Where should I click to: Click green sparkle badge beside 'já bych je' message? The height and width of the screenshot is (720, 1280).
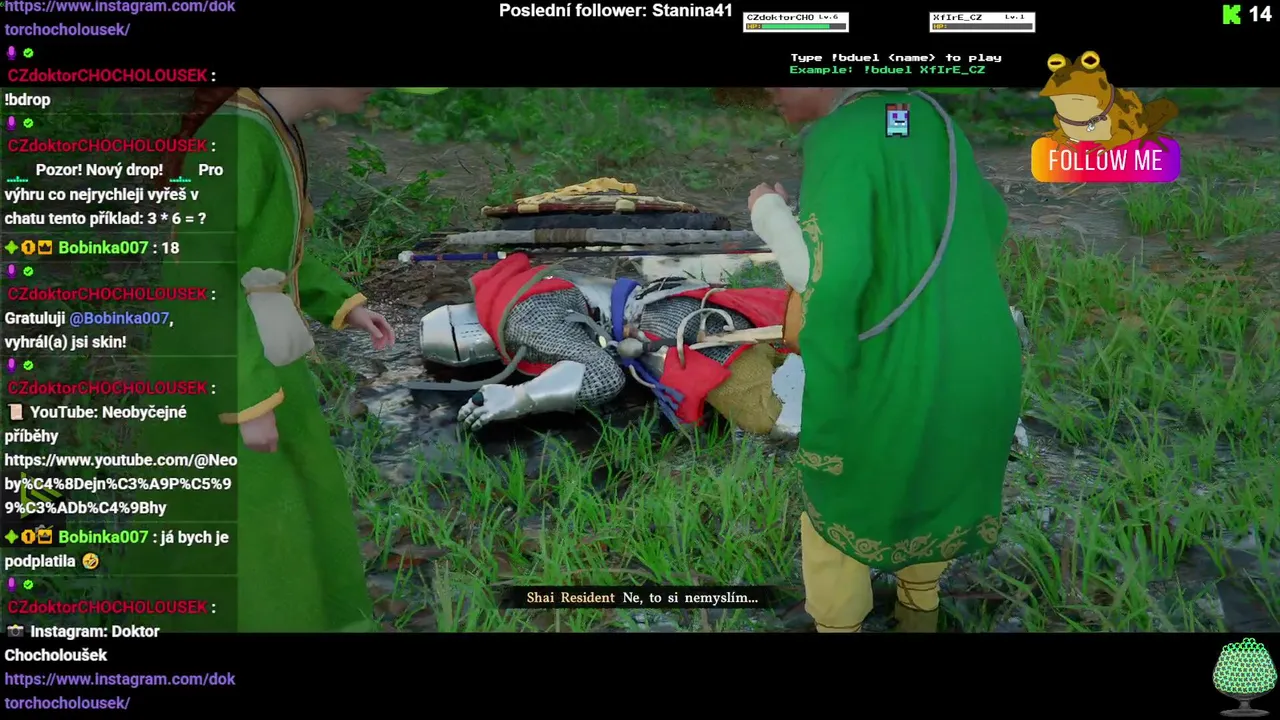coord(11,537)
